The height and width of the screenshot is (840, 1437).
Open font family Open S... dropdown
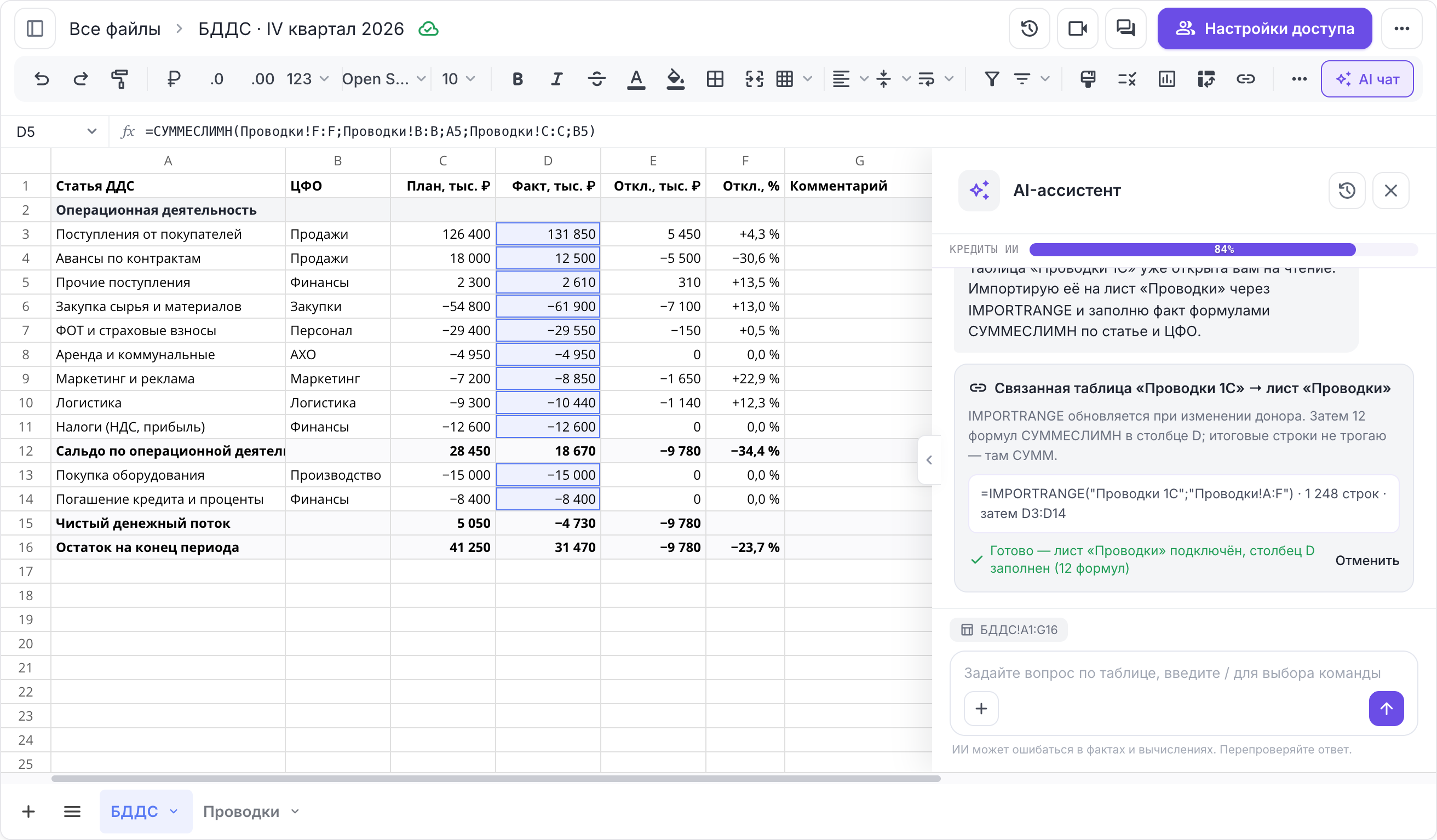tap(384, 79)
